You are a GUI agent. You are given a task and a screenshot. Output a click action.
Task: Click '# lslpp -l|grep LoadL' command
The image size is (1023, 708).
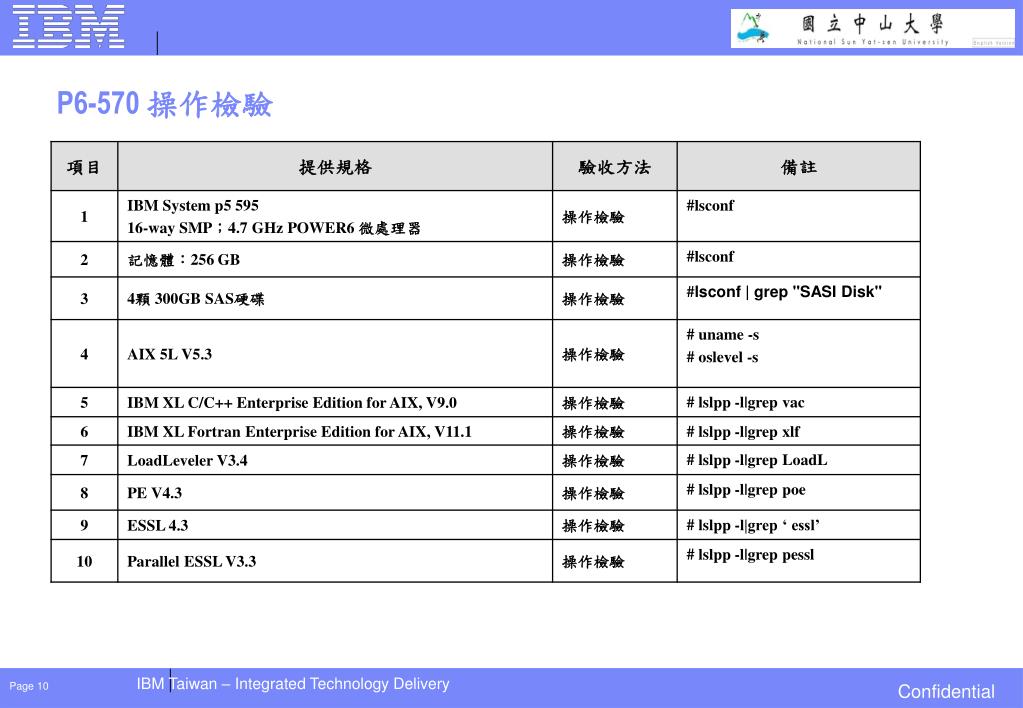[756, 460]
